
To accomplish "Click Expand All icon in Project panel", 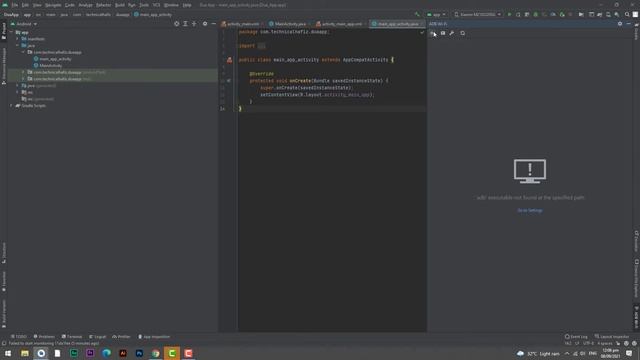I will pos(185,24).
